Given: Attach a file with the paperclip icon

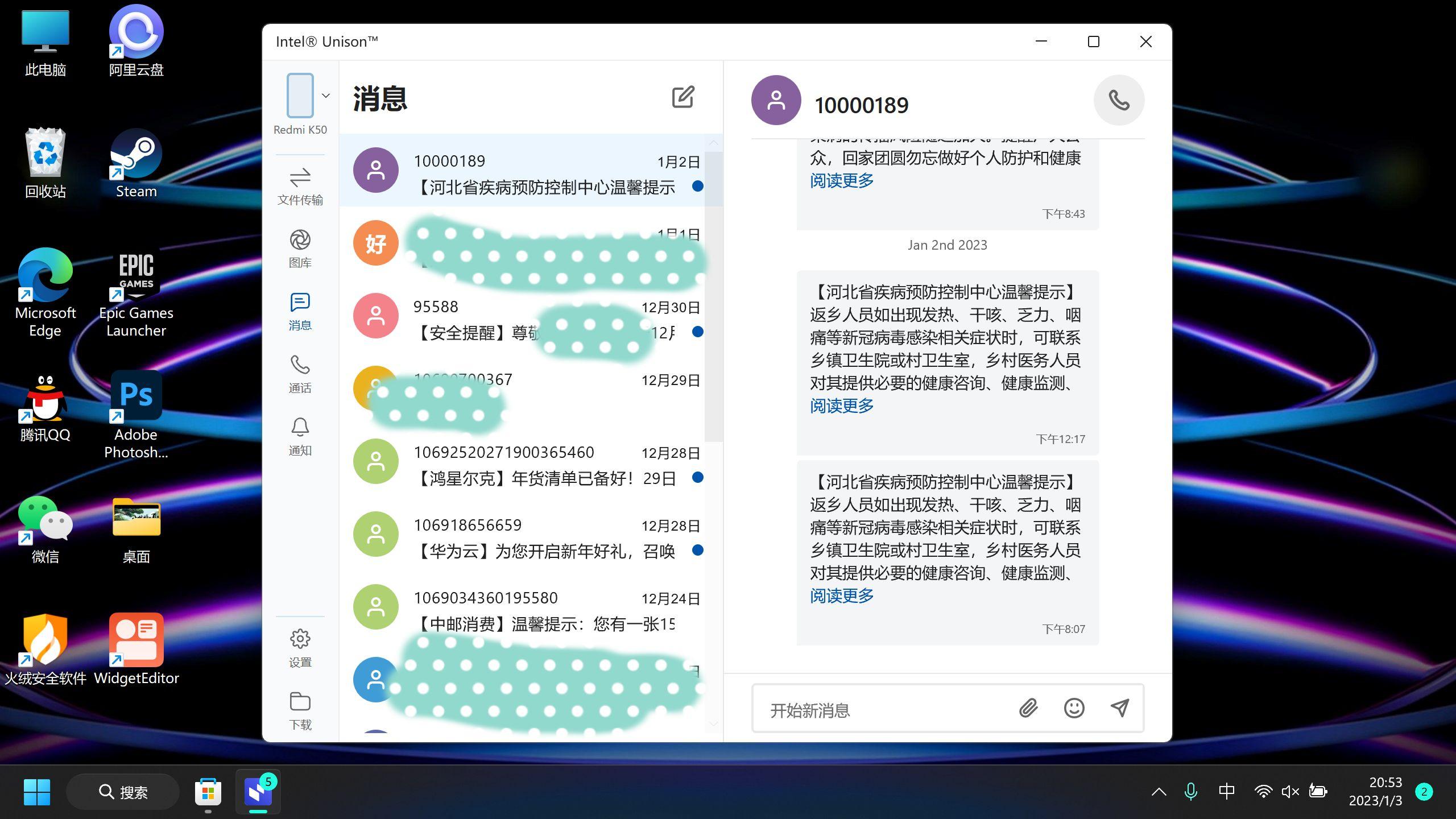Looking at the screenshot, I should click(x=1028, y=708).
